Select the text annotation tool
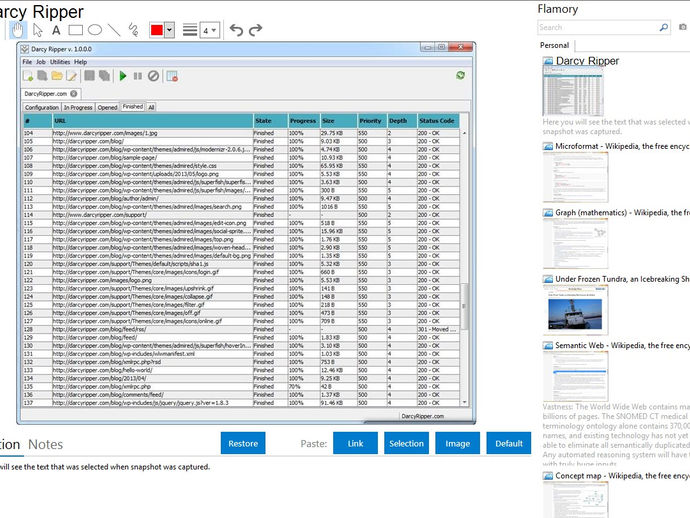Viewport: 690px width, 518px height. click(56, 30)
